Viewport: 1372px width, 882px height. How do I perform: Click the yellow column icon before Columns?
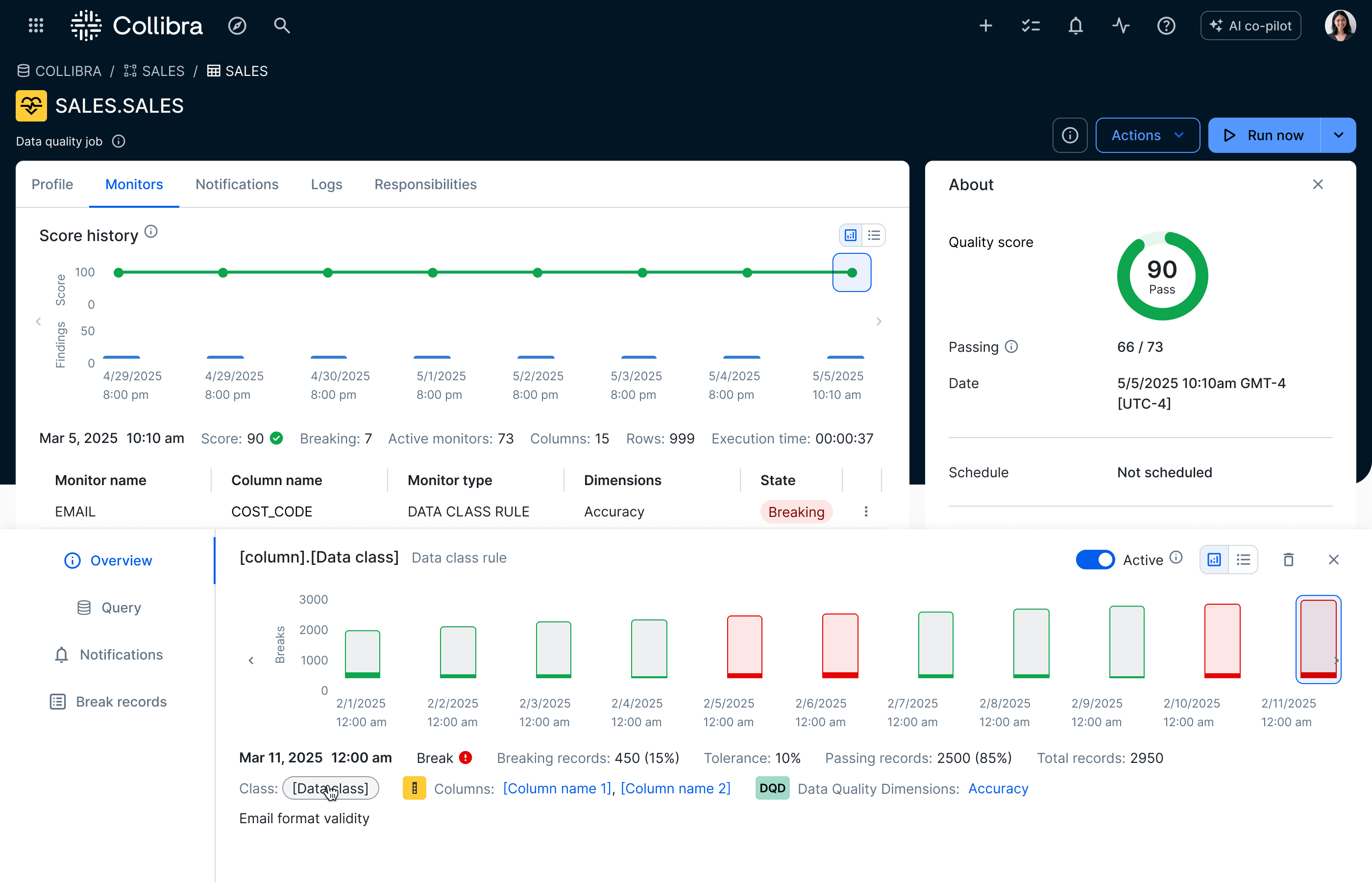[x=414, y=788]
